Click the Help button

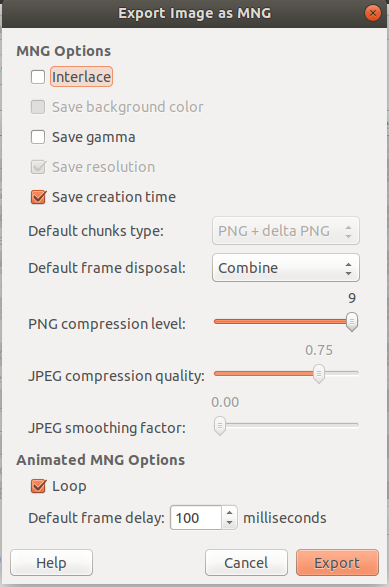pos(51,562)
